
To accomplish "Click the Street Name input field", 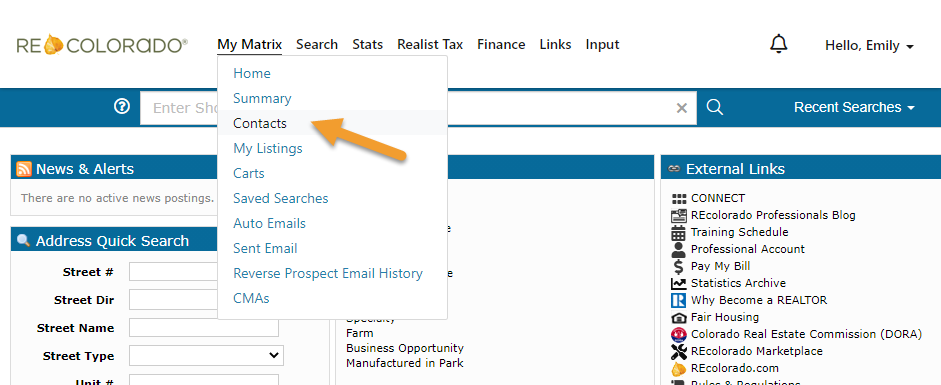I will pyautogui.click(x=203, y=328).
